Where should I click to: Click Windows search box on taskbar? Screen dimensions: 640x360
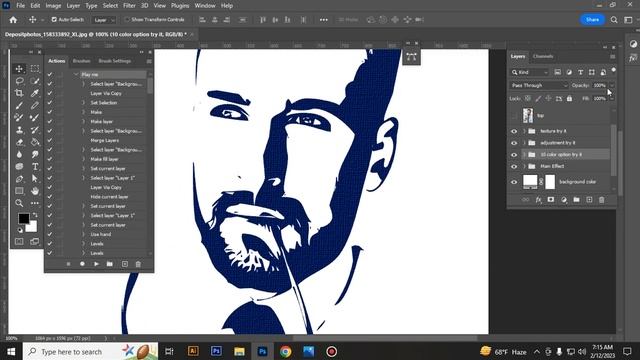pyautogui.click(x=90, y=351)
